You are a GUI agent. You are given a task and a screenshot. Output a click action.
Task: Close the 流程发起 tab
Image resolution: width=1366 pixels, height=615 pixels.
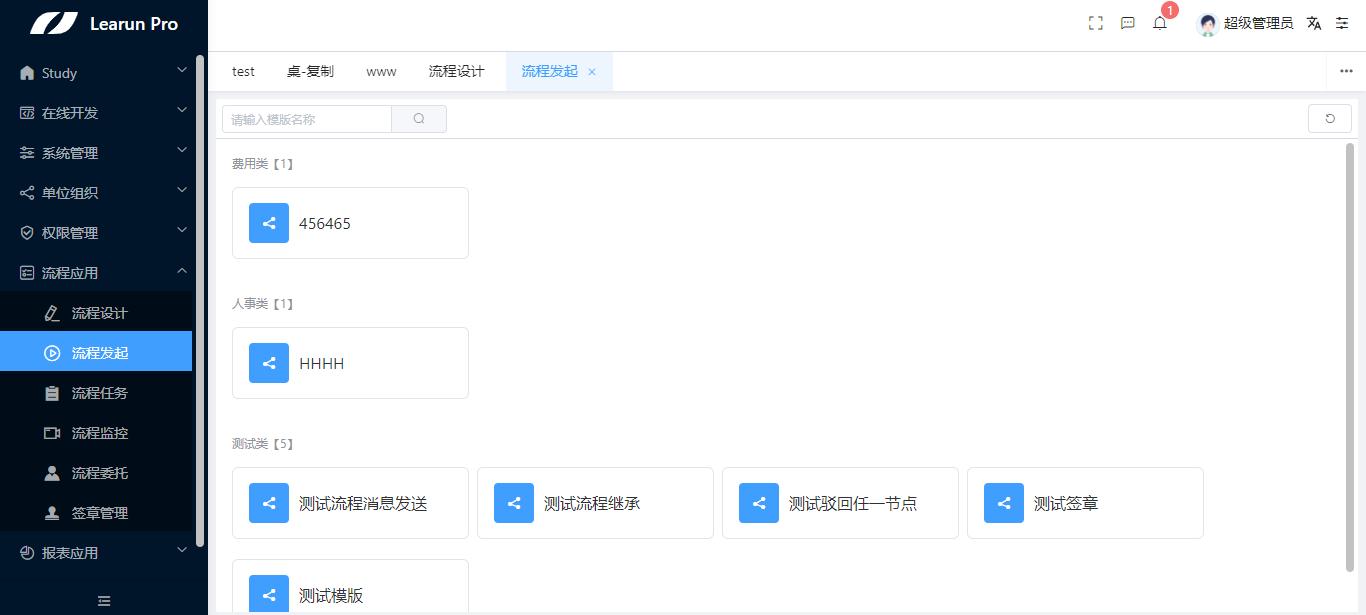(592, 71)
